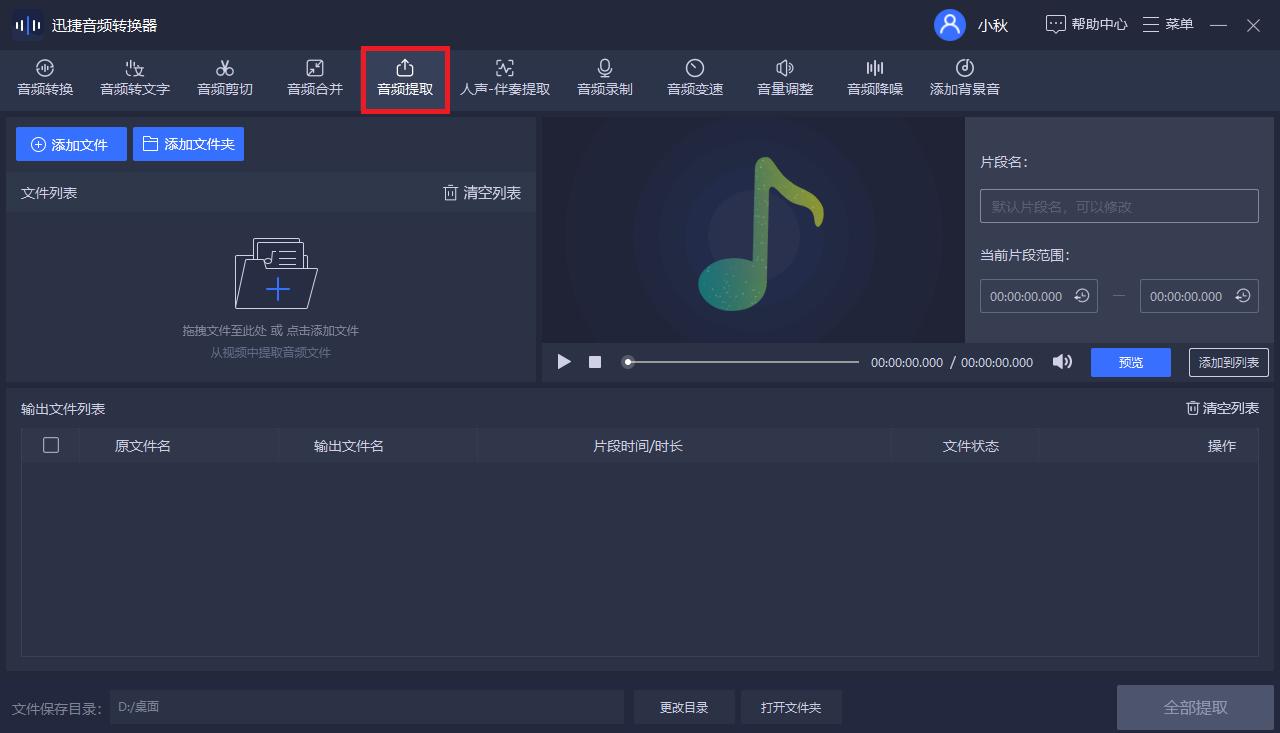Select the 音频转换 tool
Viewport: 1280px width, 733px height.
[x=44, y=79]
